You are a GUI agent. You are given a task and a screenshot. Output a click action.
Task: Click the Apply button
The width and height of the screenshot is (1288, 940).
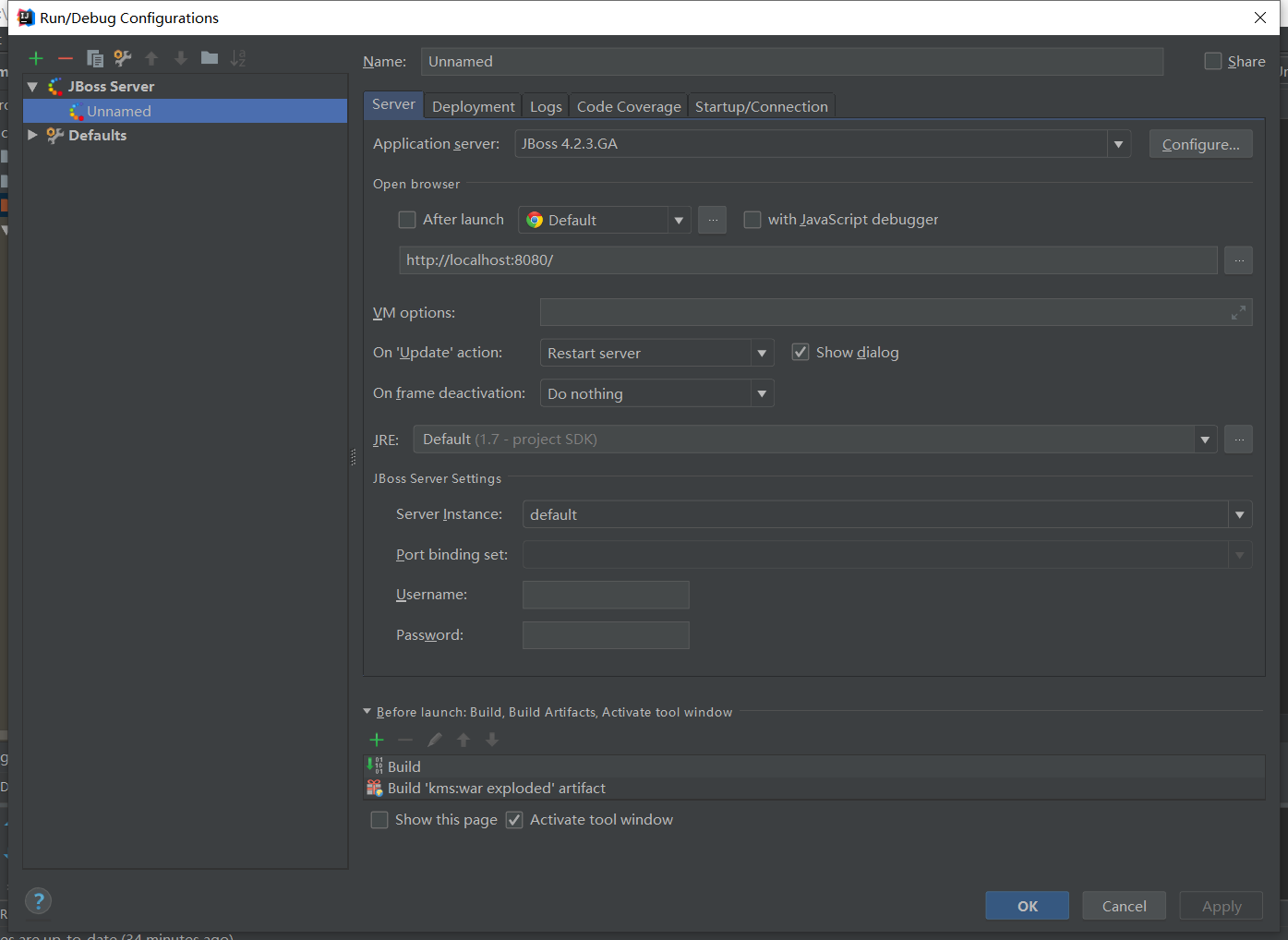pyautogui.click(x=1222, y=906)
